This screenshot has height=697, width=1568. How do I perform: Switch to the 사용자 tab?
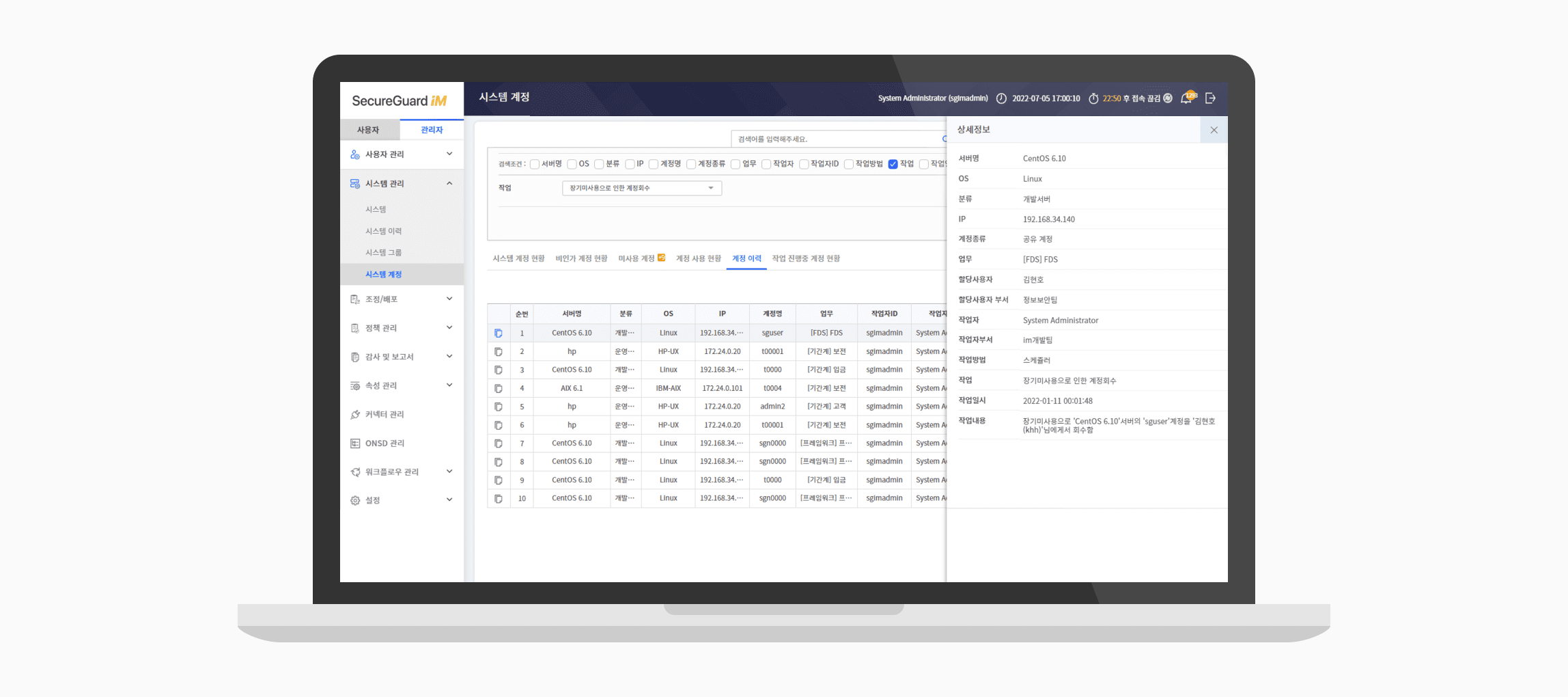point(368,130)
